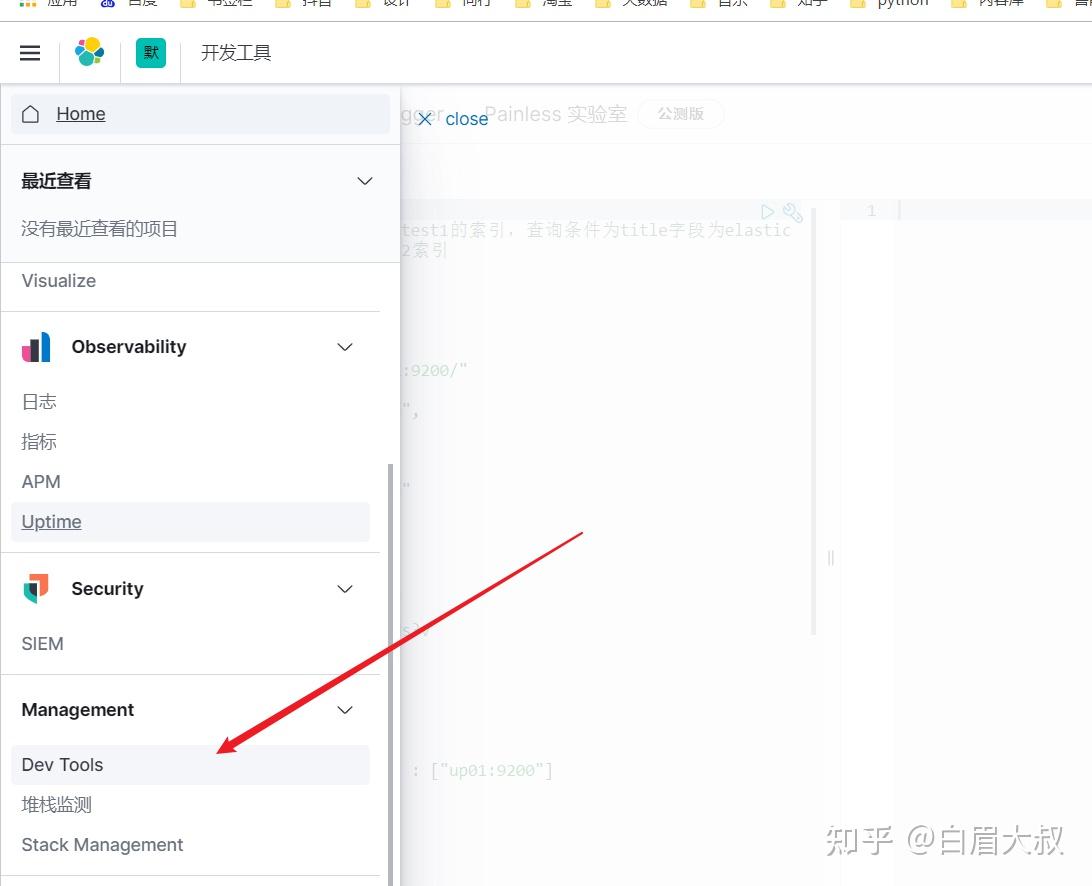Click the hamburger menu icon to collapse navigation

pyautogui.click(x=30, y=53)
